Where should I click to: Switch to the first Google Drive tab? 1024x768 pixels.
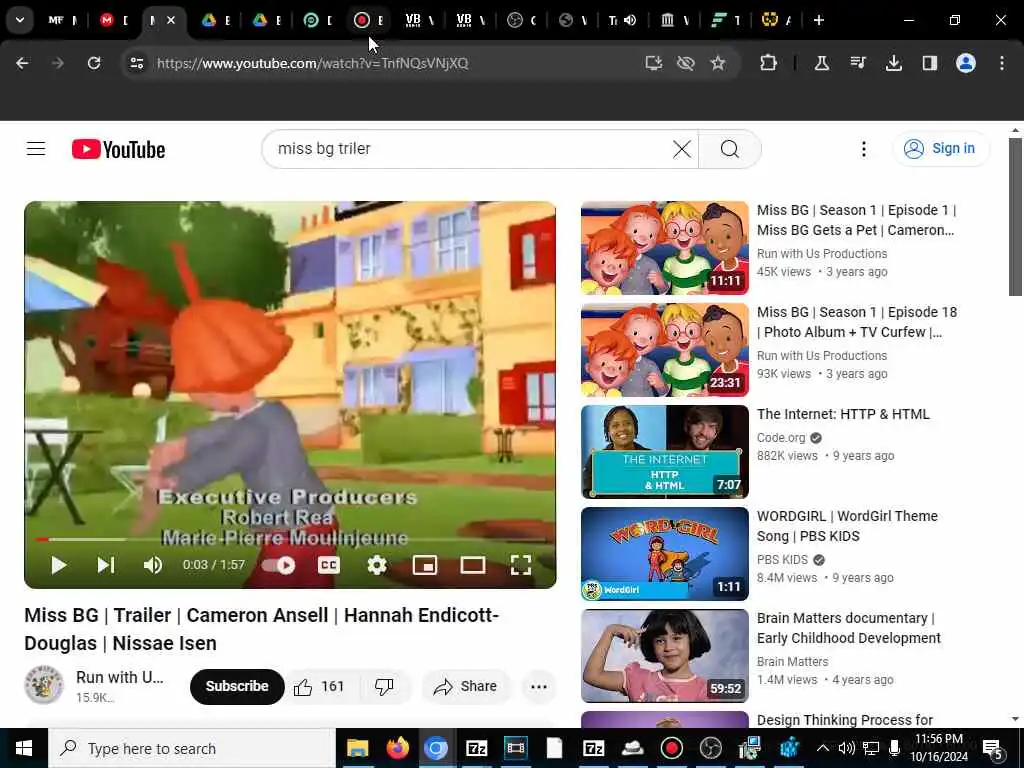[x=216, y=20]
